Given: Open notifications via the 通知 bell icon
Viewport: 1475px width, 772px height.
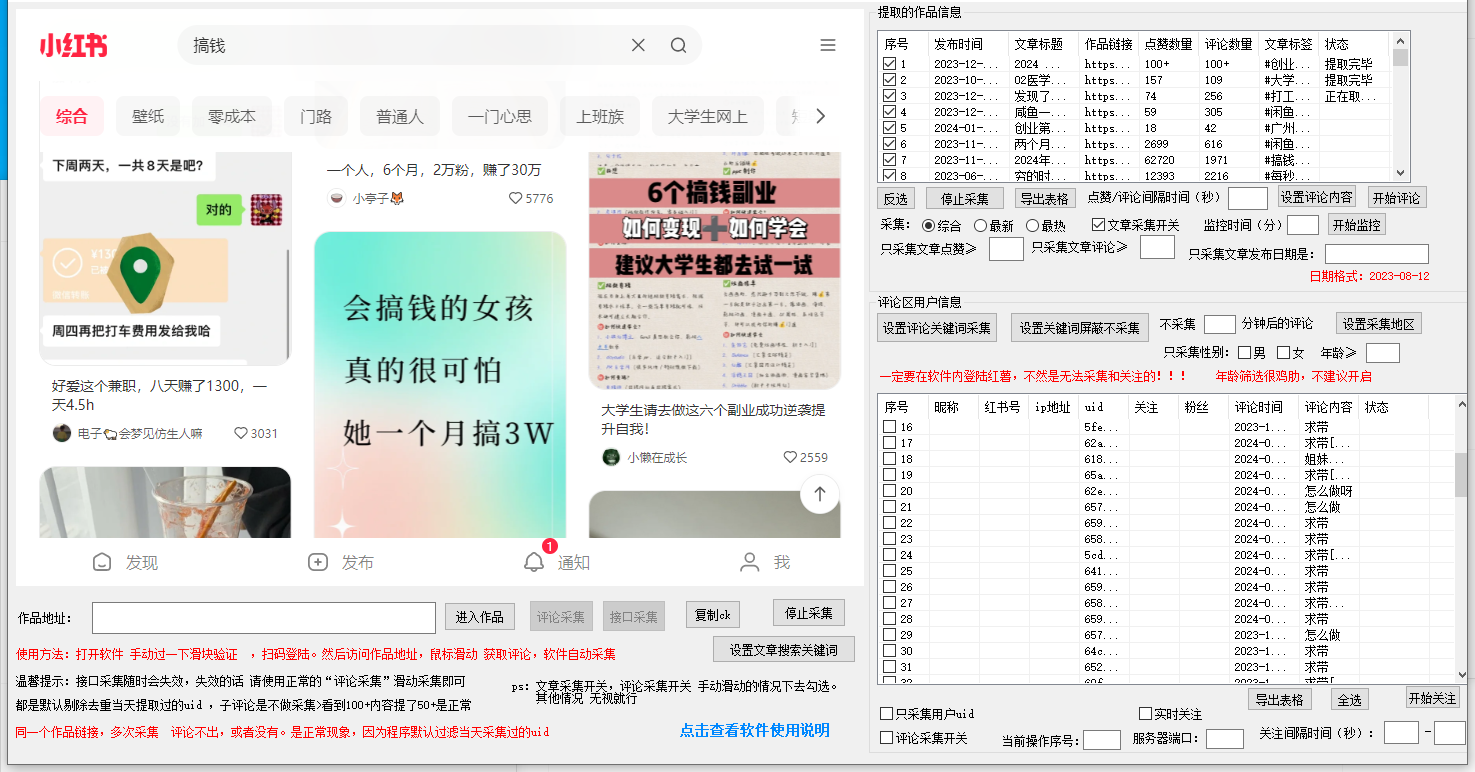Looking at the screenshot, I should [x=536, y=561].
